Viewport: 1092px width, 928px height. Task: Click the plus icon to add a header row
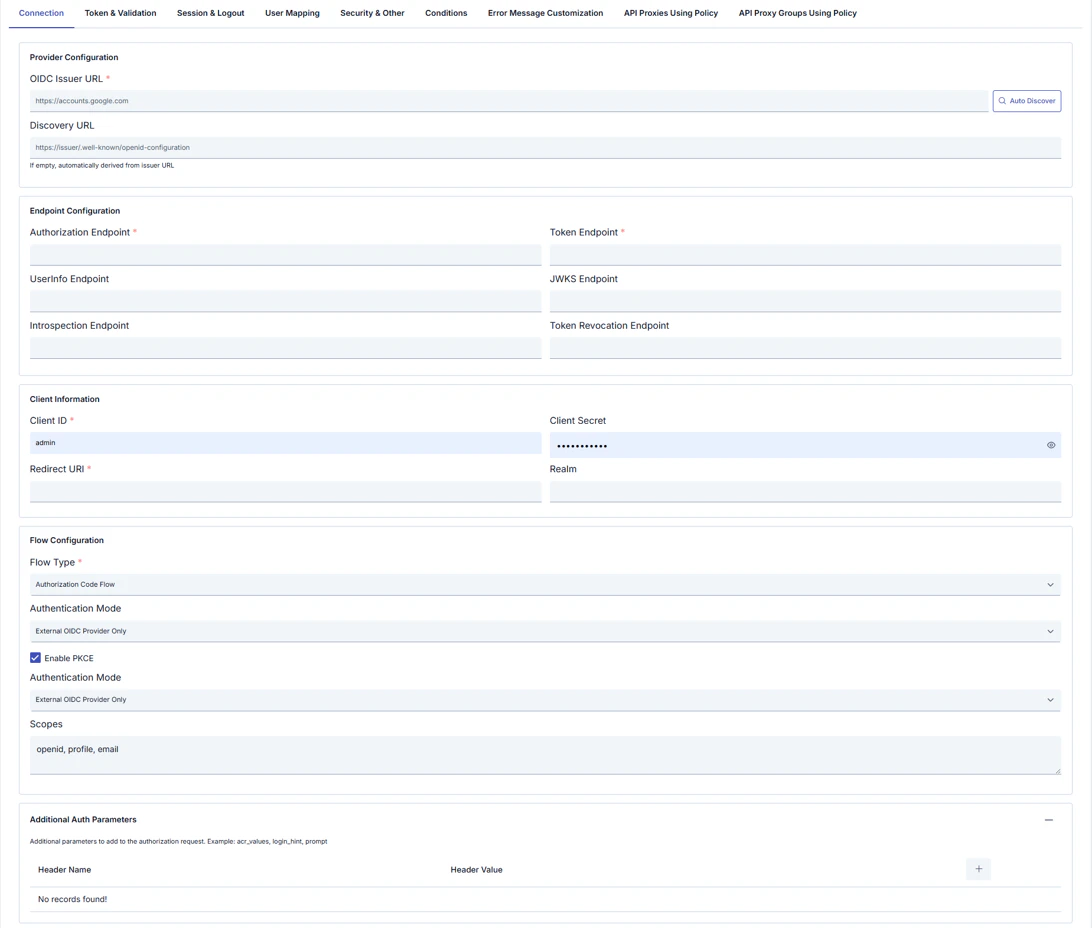978,869
